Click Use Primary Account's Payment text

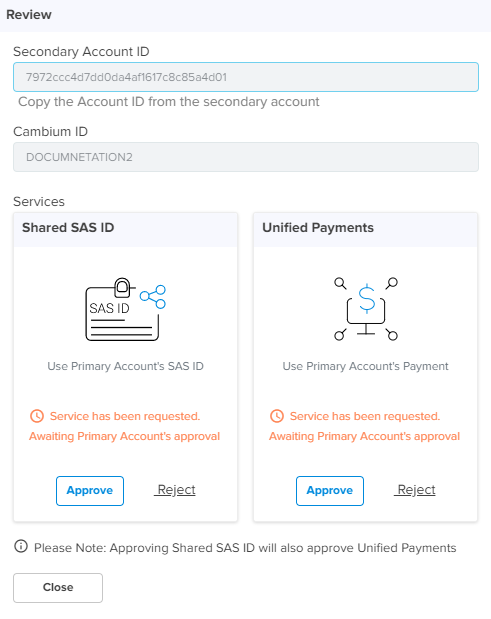(365, 366)
